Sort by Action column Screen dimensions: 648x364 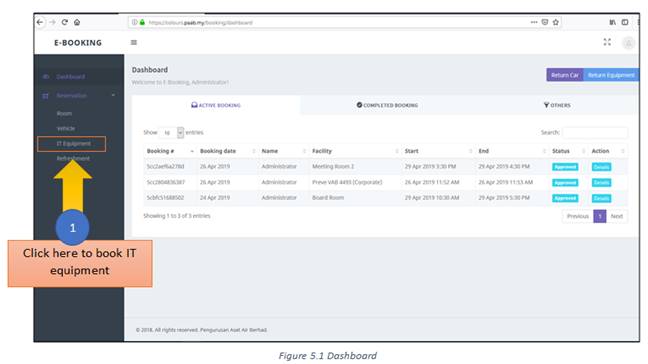608,151
